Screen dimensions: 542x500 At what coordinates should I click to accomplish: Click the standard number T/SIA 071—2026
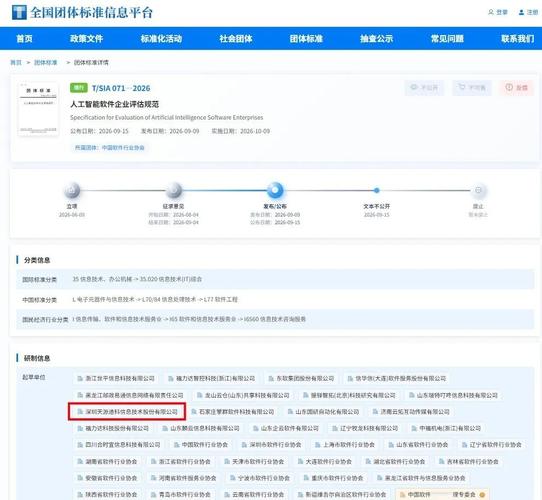[121, 88]
